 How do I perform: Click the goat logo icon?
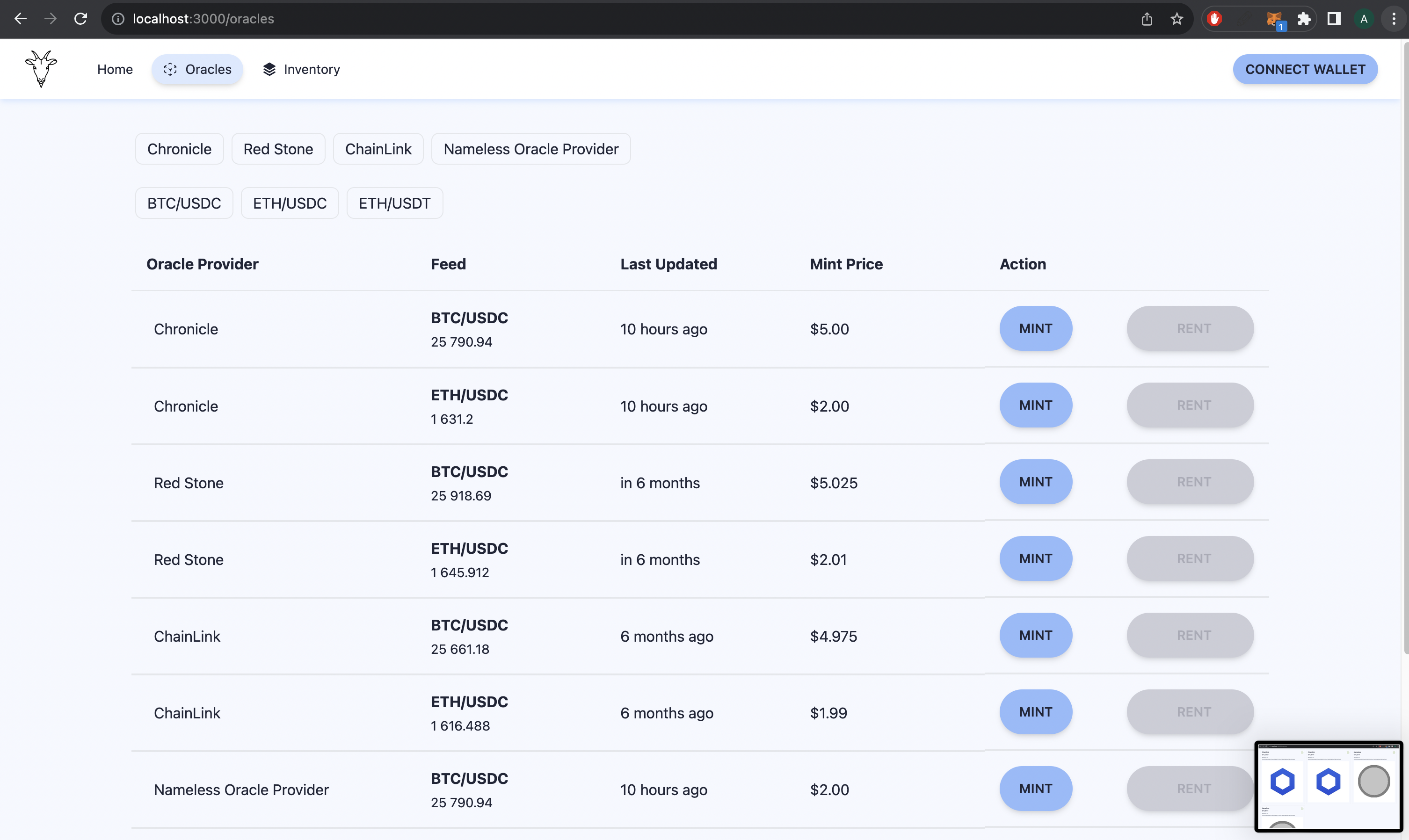(x=41, y=69)
